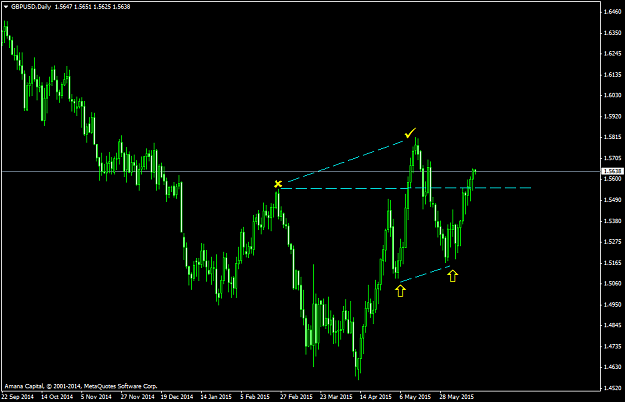Viewport: 625px width, 402px height.
Task: Click the 1.5920 price axis label
Action: coord(612,116)
